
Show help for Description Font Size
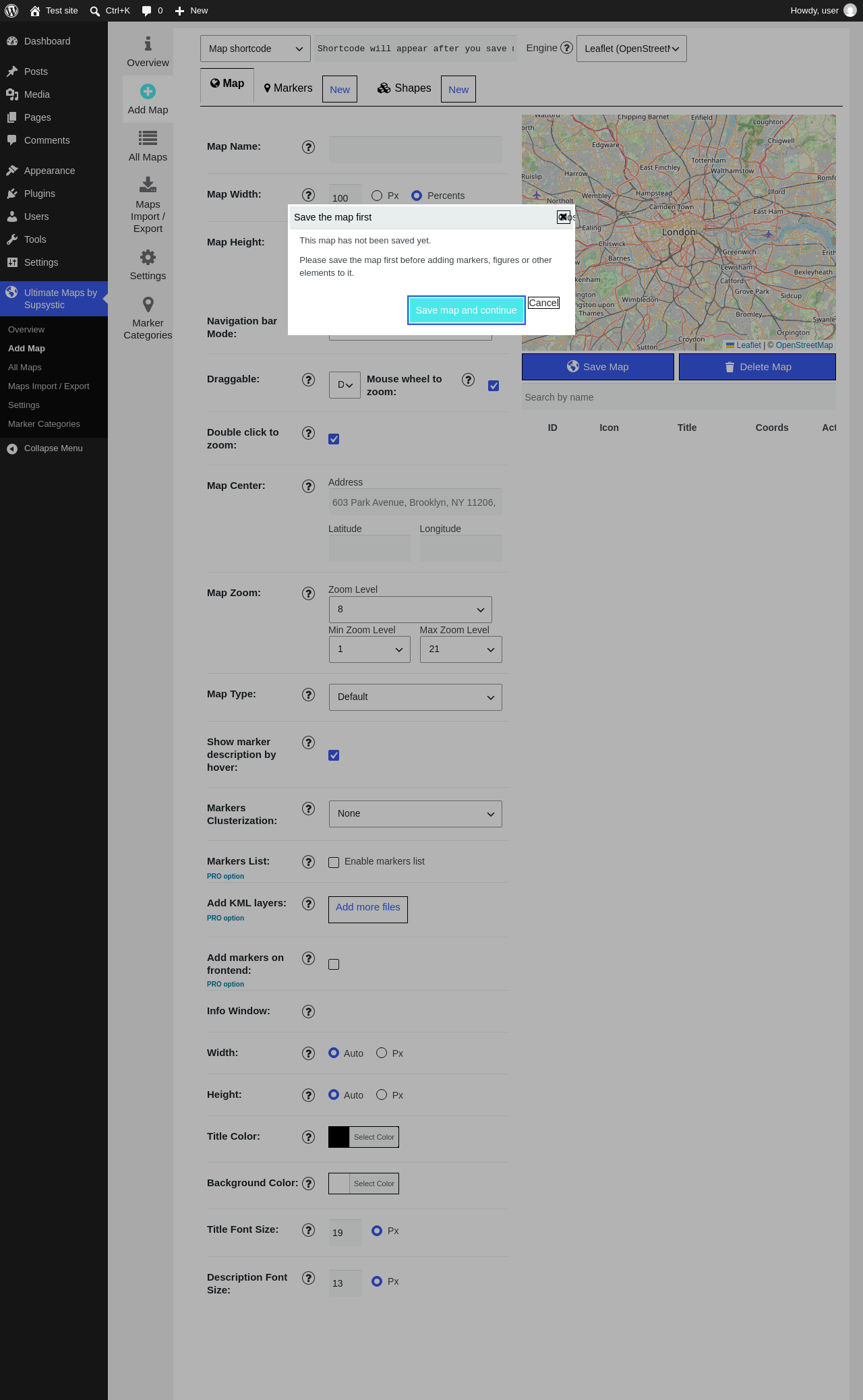[x=309, y=1278]
